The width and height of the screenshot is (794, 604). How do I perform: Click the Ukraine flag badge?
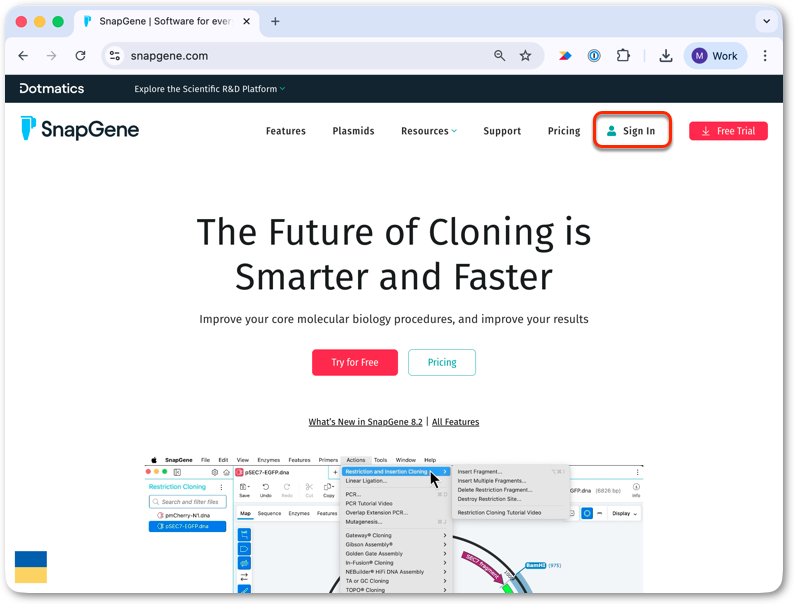31,567
